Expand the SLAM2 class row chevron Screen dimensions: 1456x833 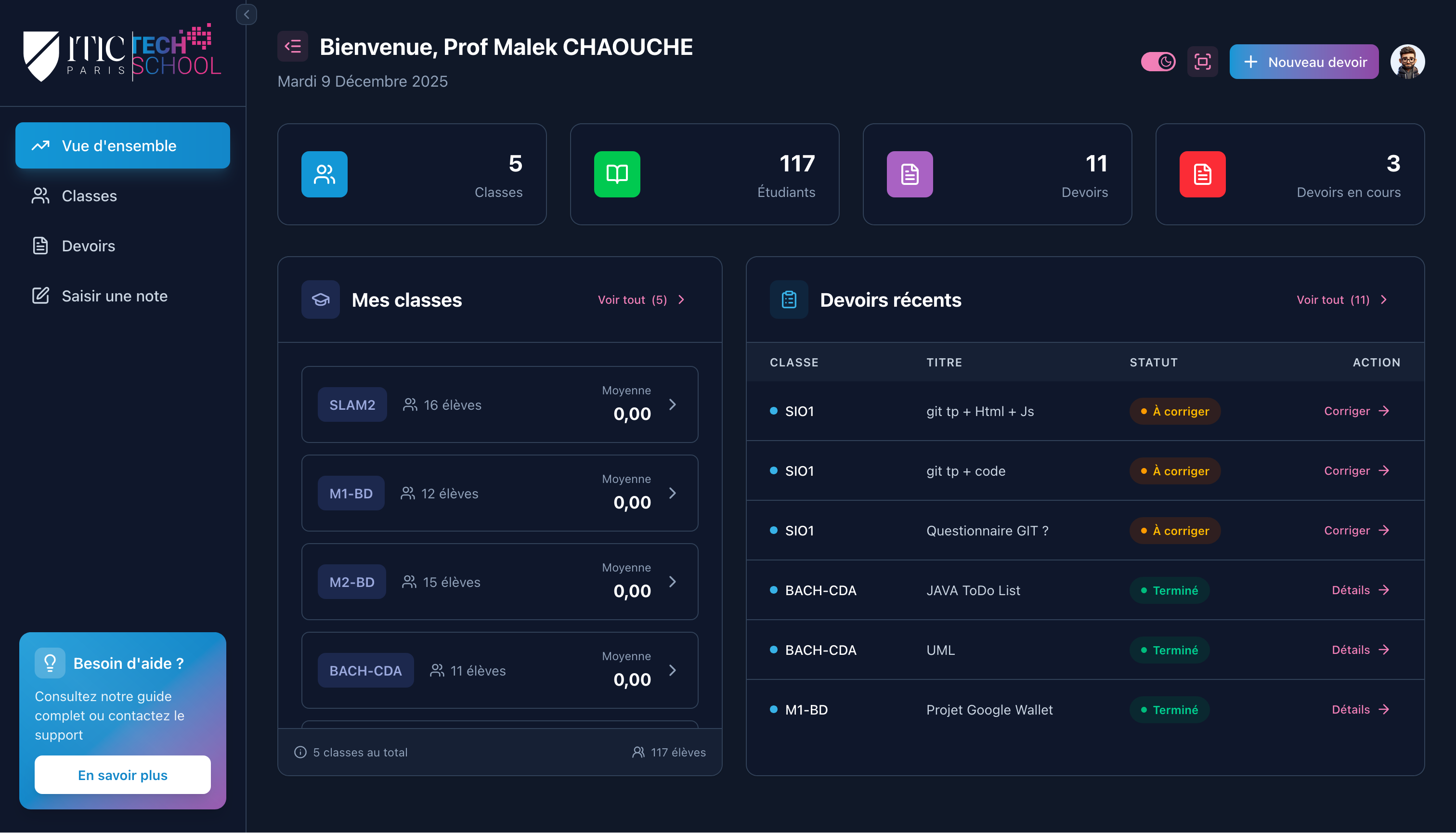[x=672, y=404]
